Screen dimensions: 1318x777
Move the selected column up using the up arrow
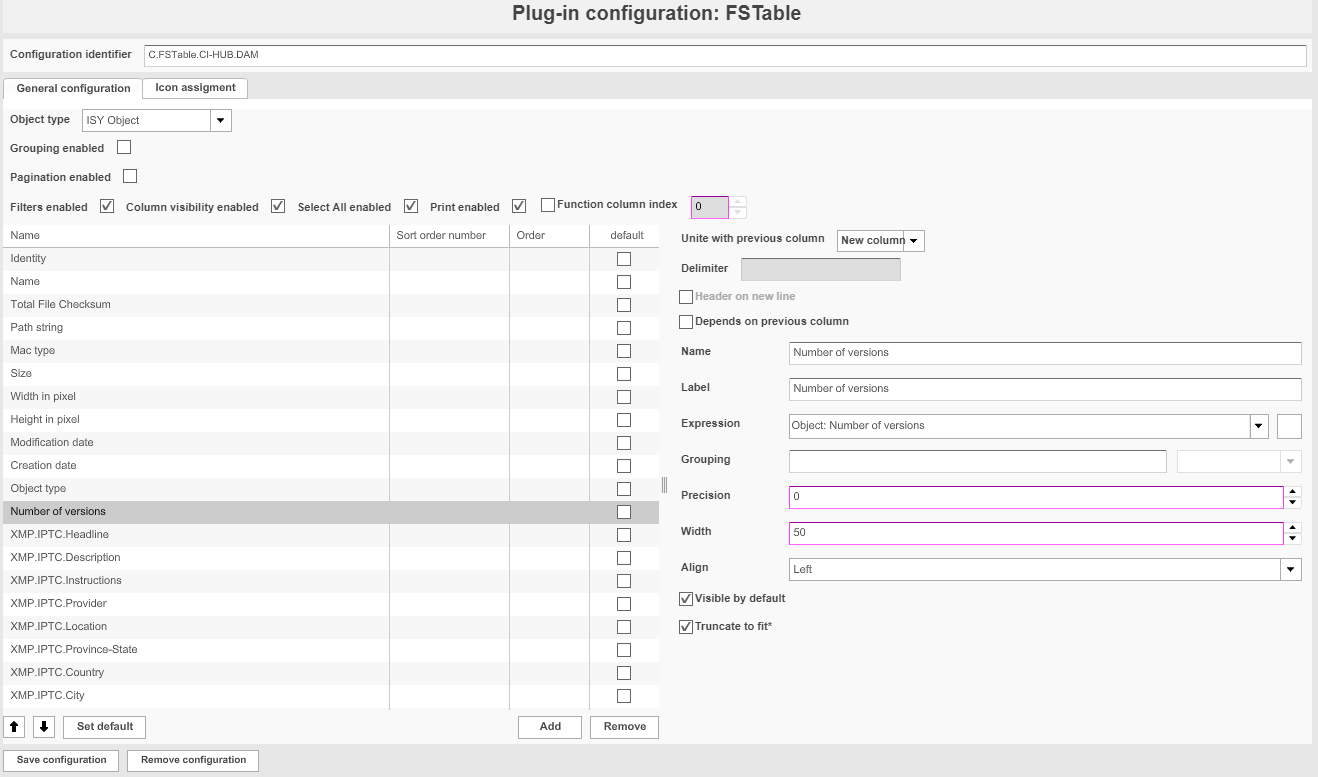tap(13, 726)
